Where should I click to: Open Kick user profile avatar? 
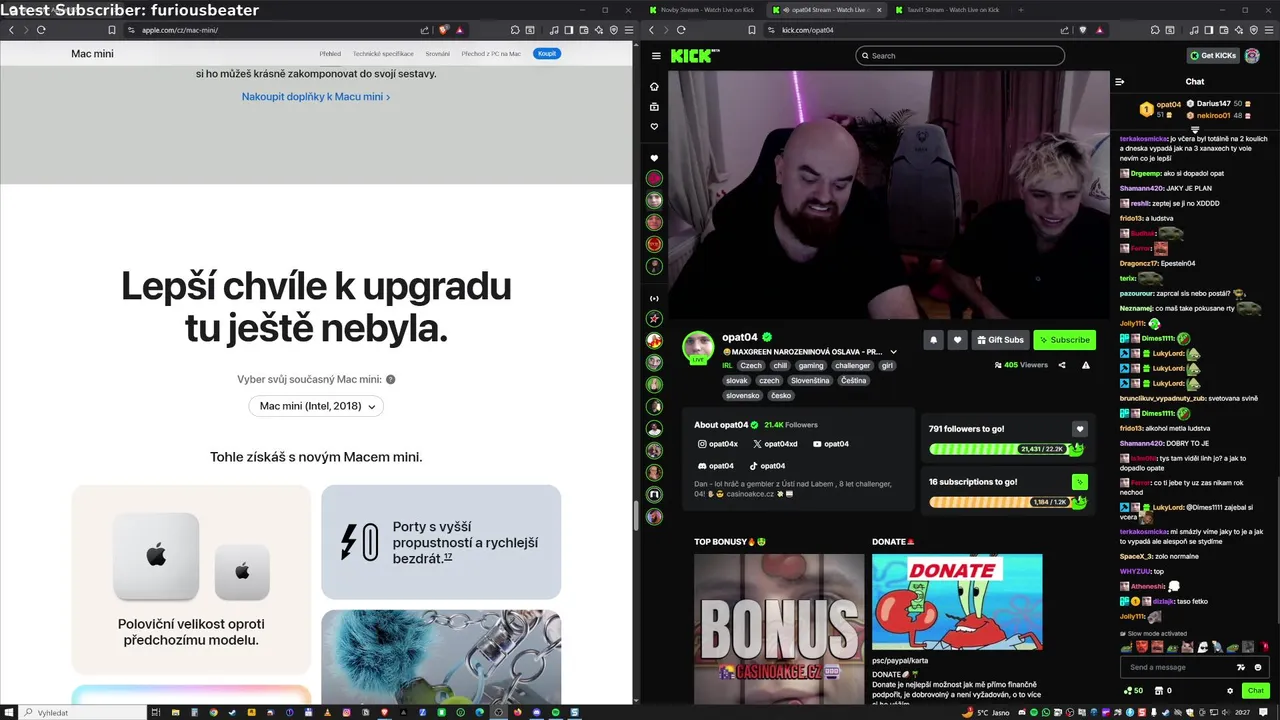click(x=1252, y=56)
